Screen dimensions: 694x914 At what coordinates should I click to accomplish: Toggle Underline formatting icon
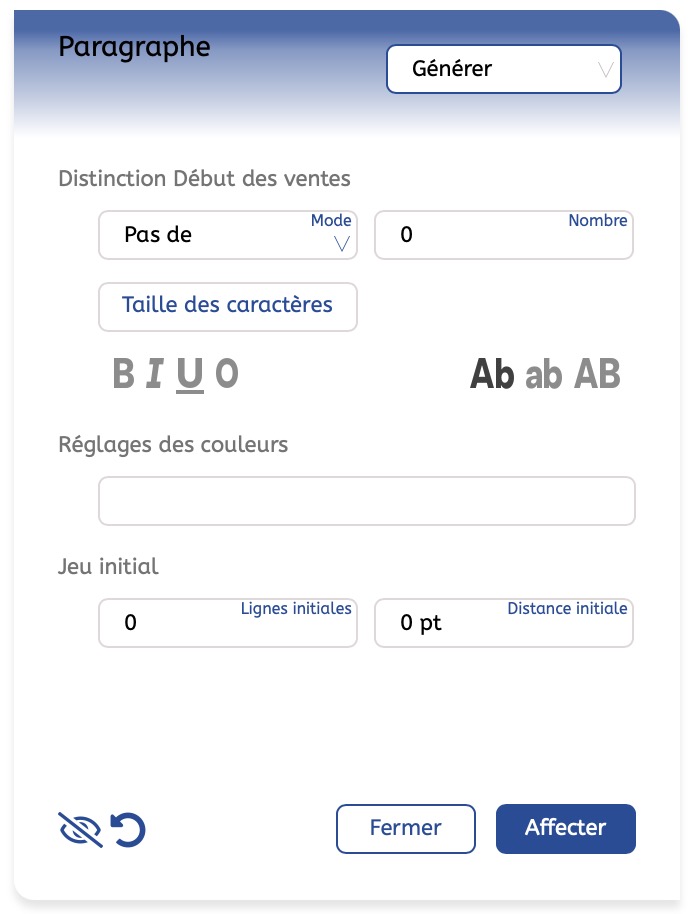tap(190, 374)
